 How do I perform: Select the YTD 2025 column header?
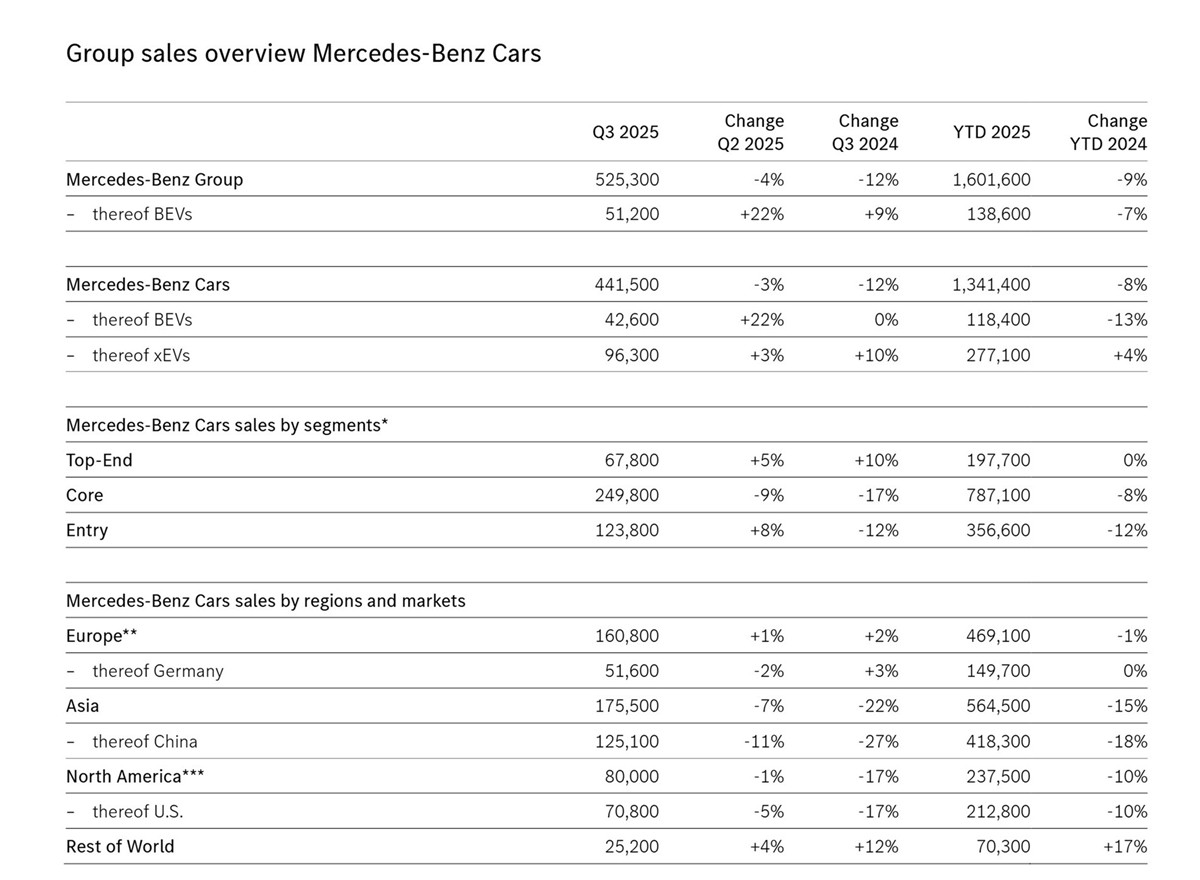point(991,132)
